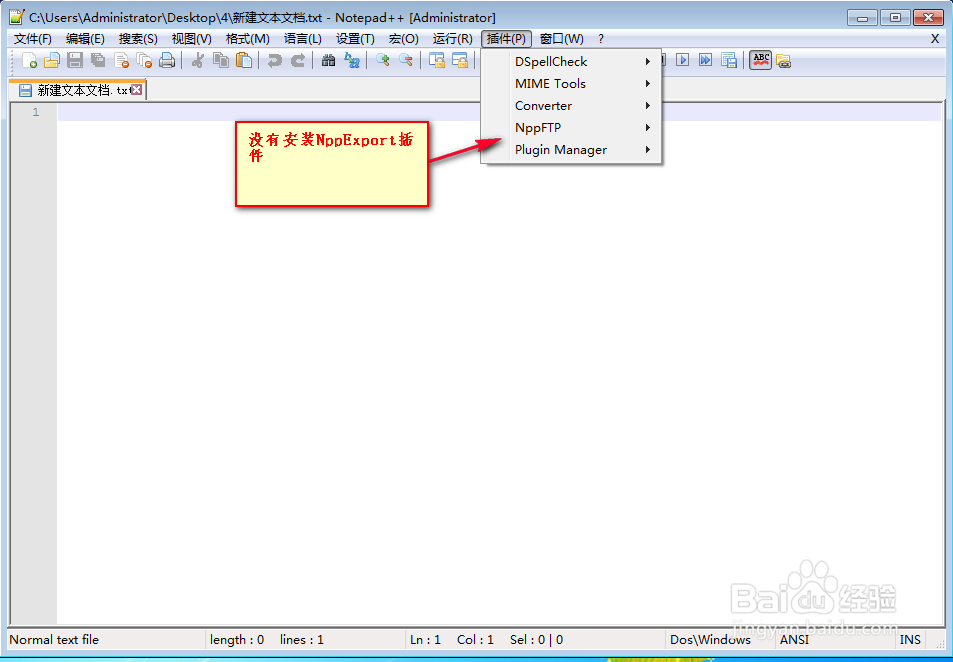Open the 语言(L) menu

tap(302, 39)
